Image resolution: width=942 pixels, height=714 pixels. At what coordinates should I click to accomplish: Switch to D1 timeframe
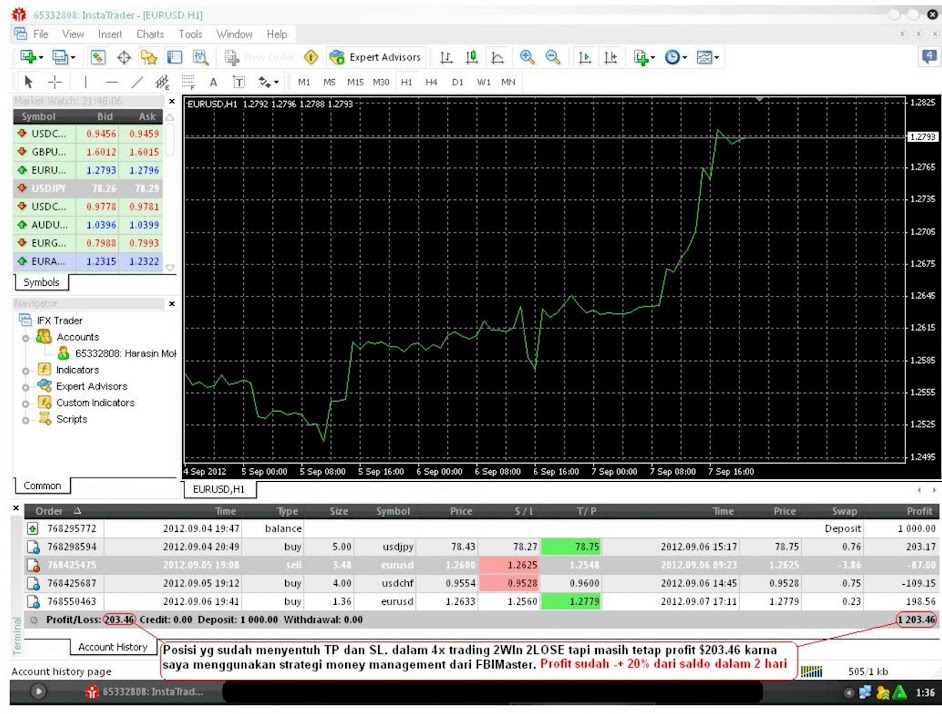458,82
